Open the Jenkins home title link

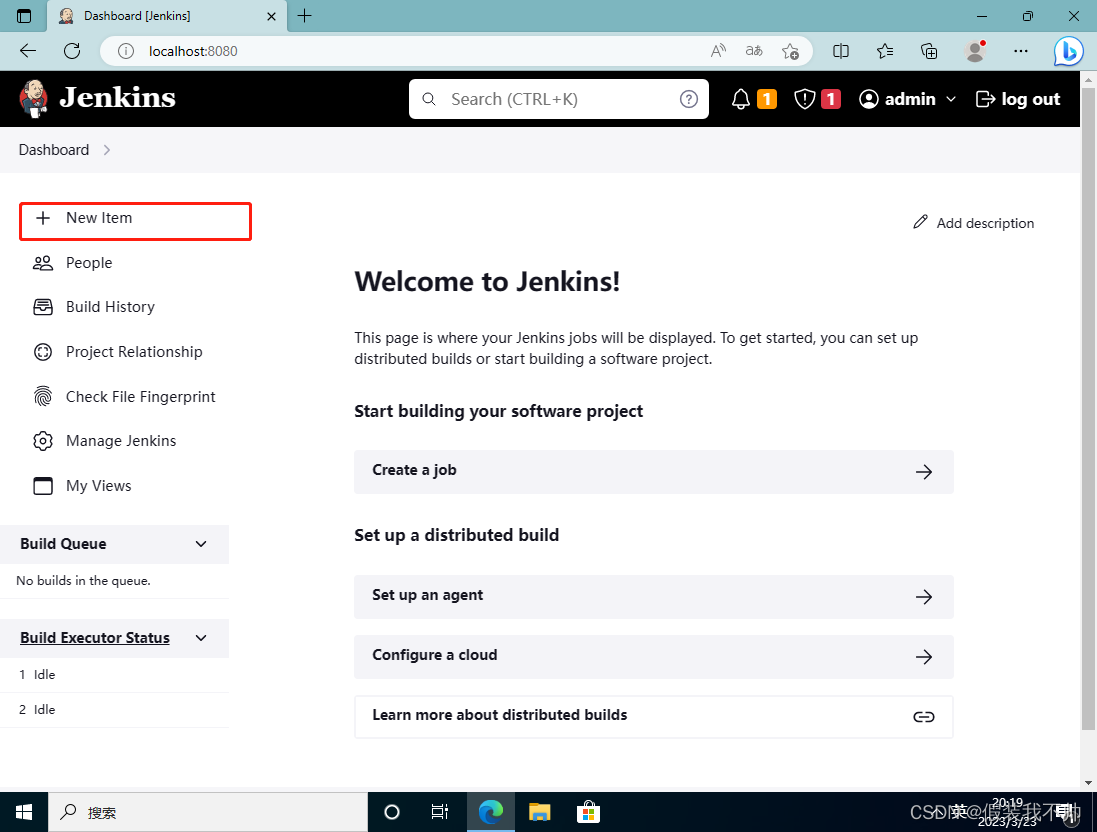118,98
